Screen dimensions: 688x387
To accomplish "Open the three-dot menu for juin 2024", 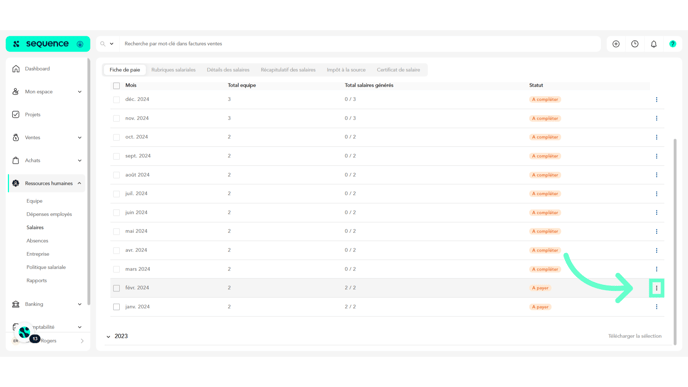I will pyautogui.click(x=656, y=212).
